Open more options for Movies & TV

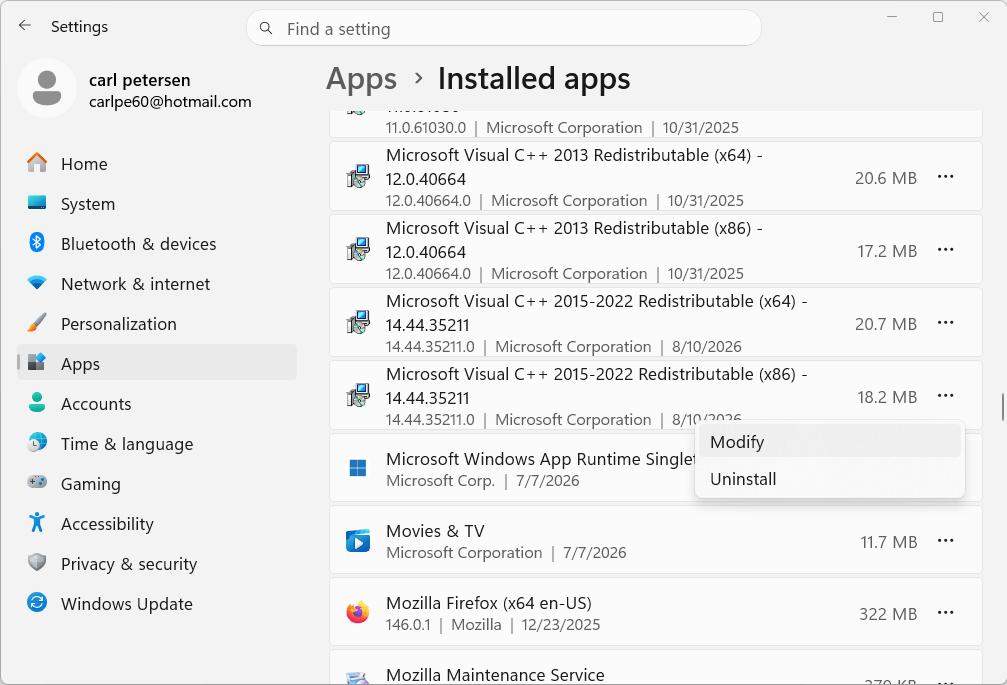[x=945, y=541]
